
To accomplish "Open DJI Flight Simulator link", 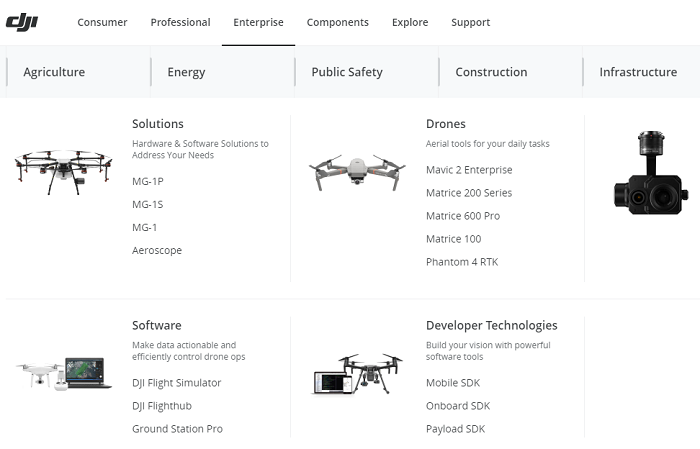I will tap(176, 383).
